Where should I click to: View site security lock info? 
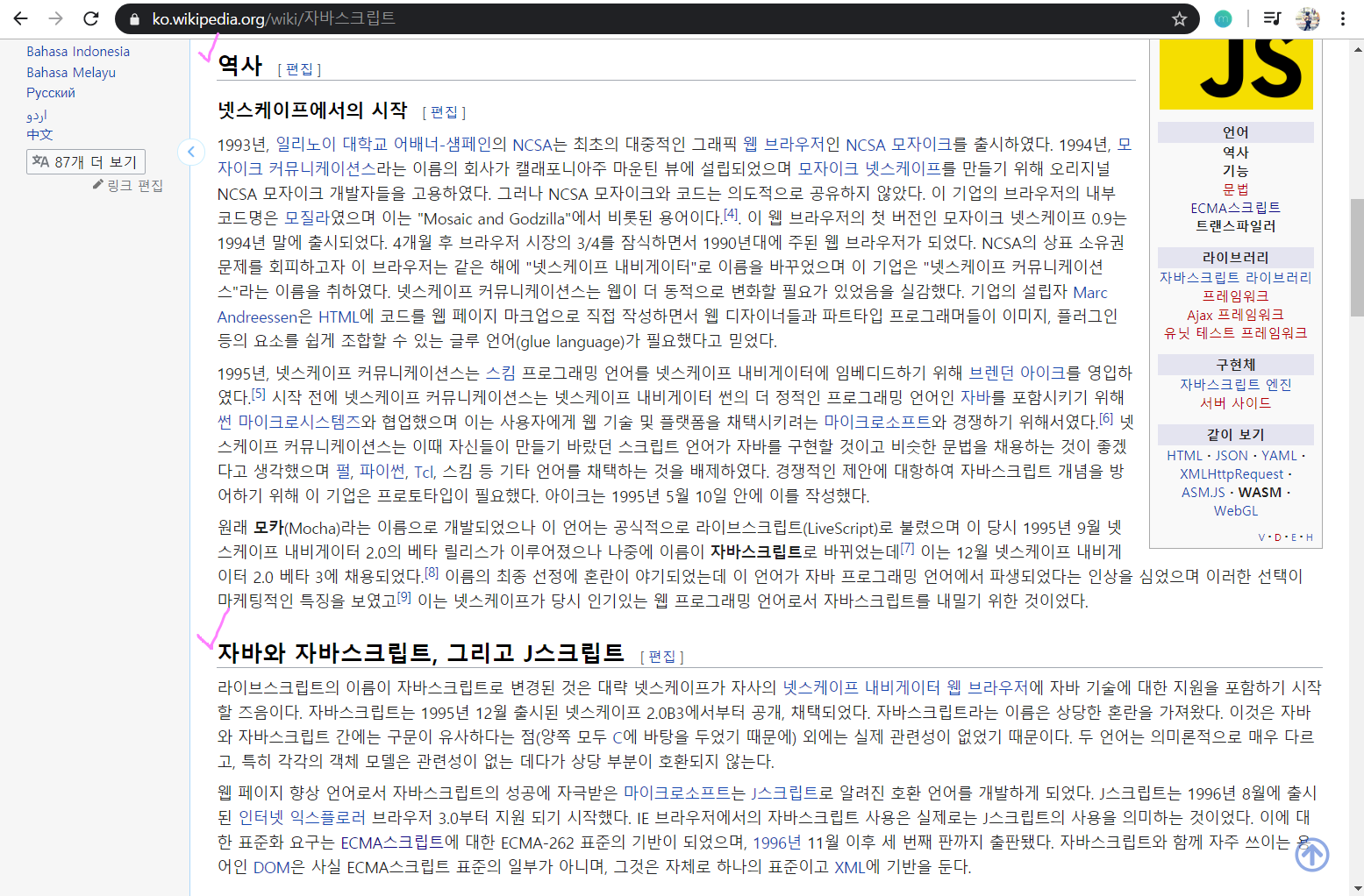(x=134, y=18)
